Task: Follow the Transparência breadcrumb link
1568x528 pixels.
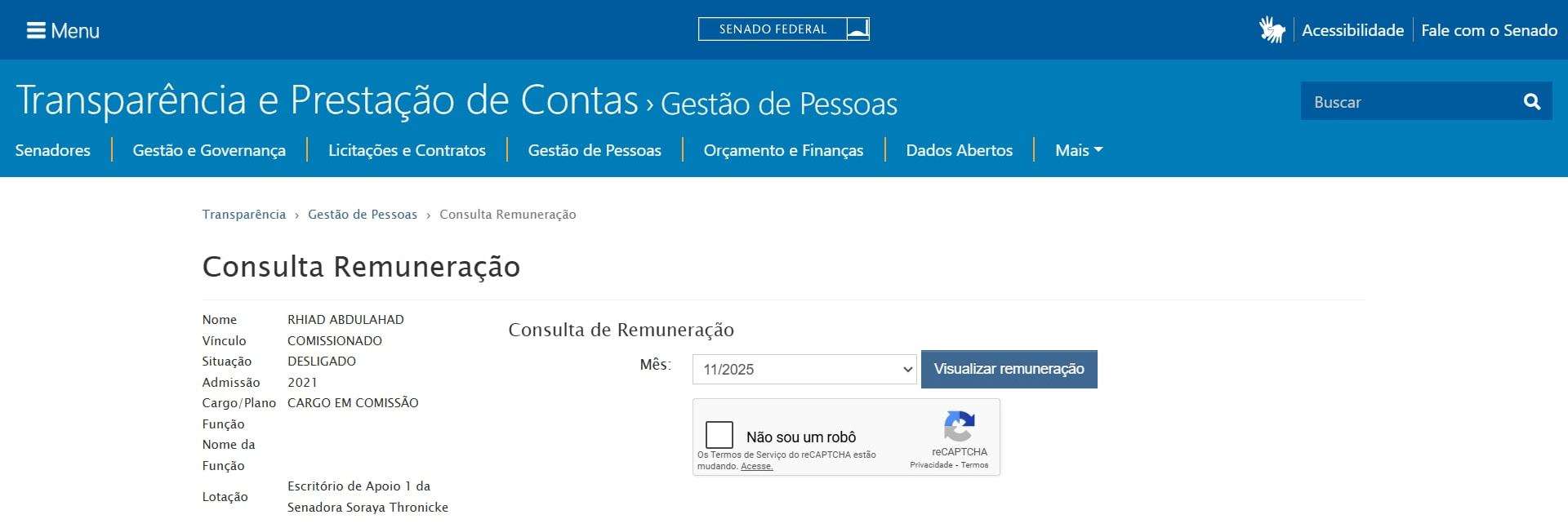Action: point(244,215)
